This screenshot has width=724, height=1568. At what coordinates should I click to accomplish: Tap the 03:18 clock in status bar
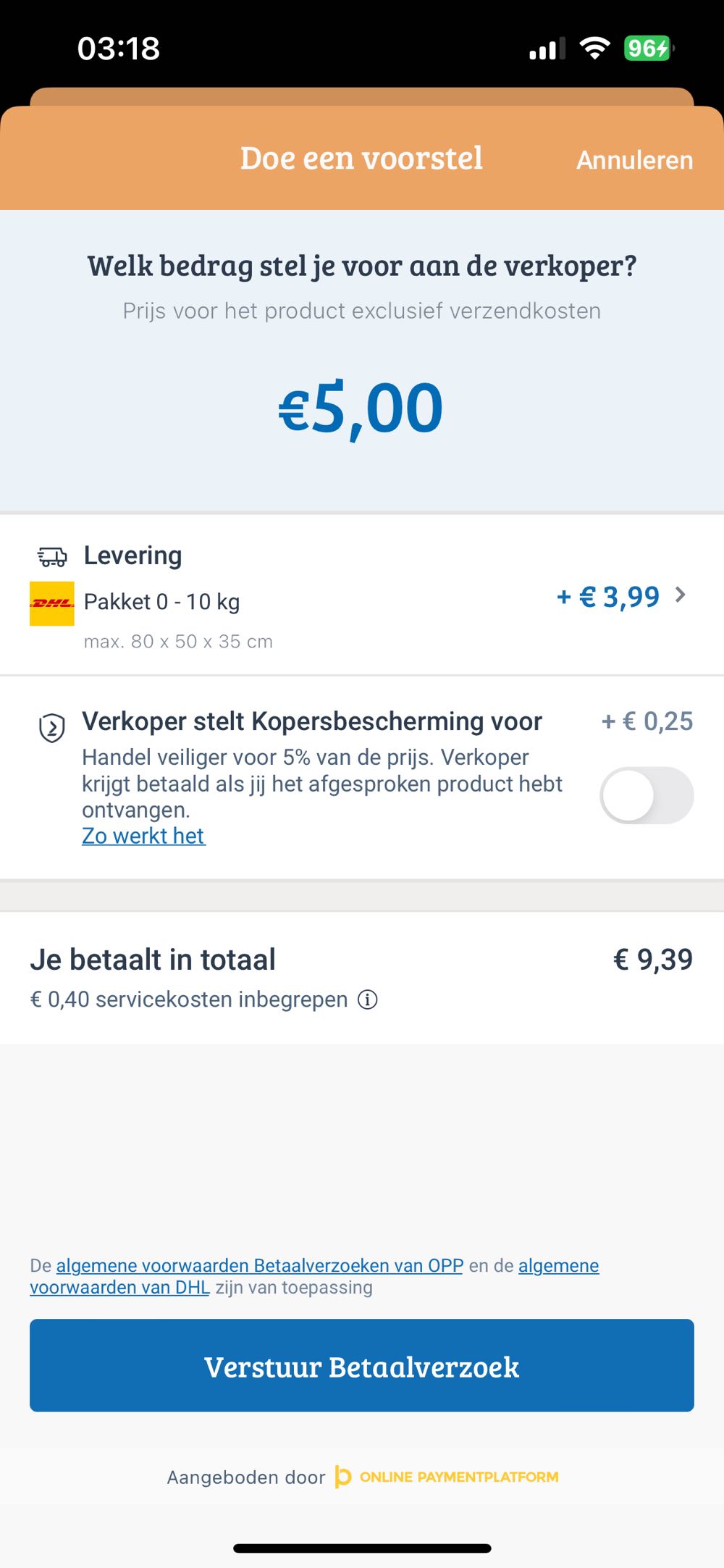tap(119, 49)
